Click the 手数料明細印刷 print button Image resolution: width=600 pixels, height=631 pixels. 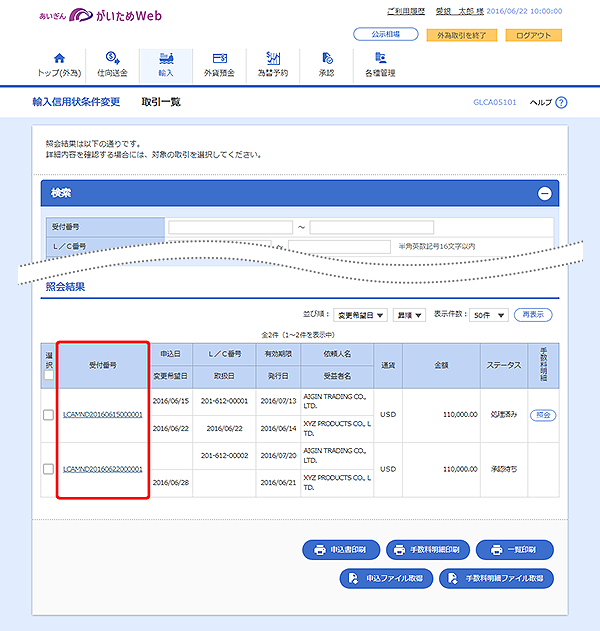point(428,550)
